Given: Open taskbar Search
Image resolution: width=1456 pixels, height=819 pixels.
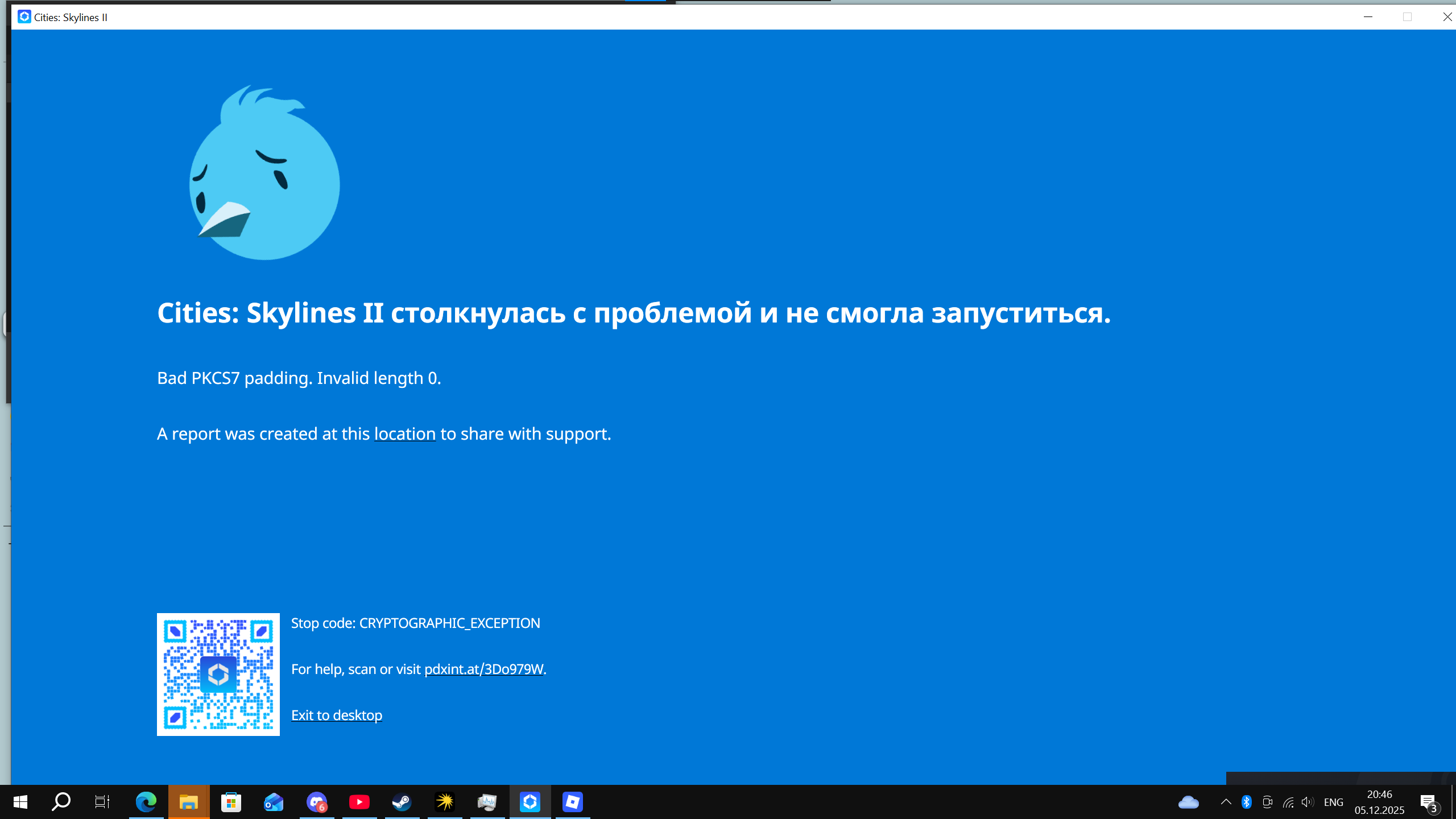Looking at the screenshot, I should pyautogui.click(x=61, y=802).
